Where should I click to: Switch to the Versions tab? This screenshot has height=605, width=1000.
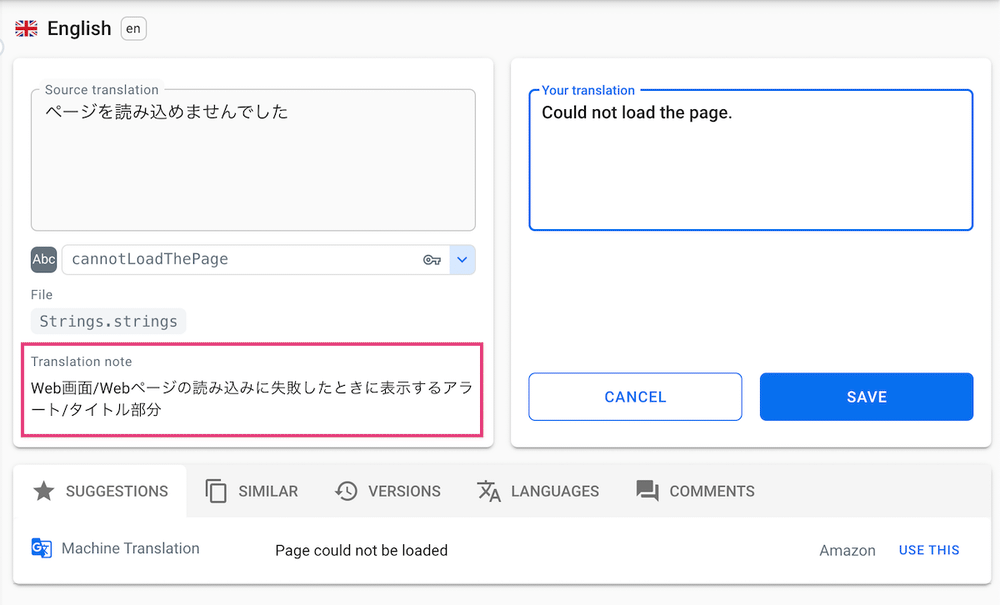coord(388,491)
